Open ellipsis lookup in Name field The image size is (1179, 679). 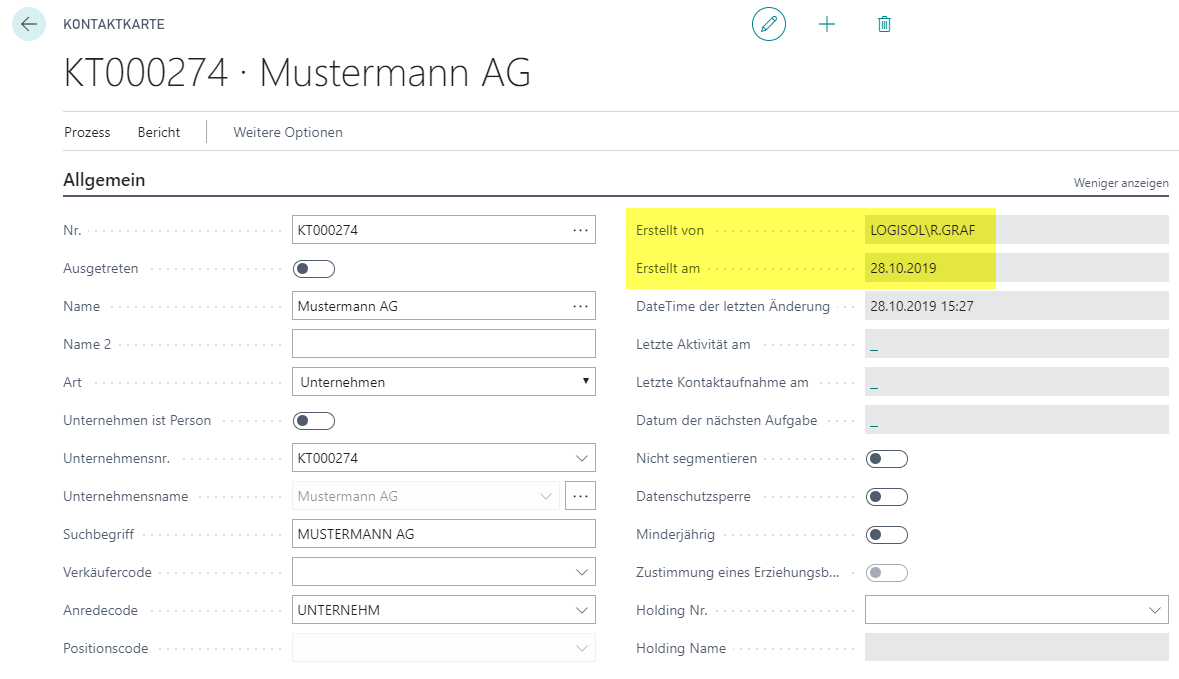pyautogui.click(x=580, y=306)
